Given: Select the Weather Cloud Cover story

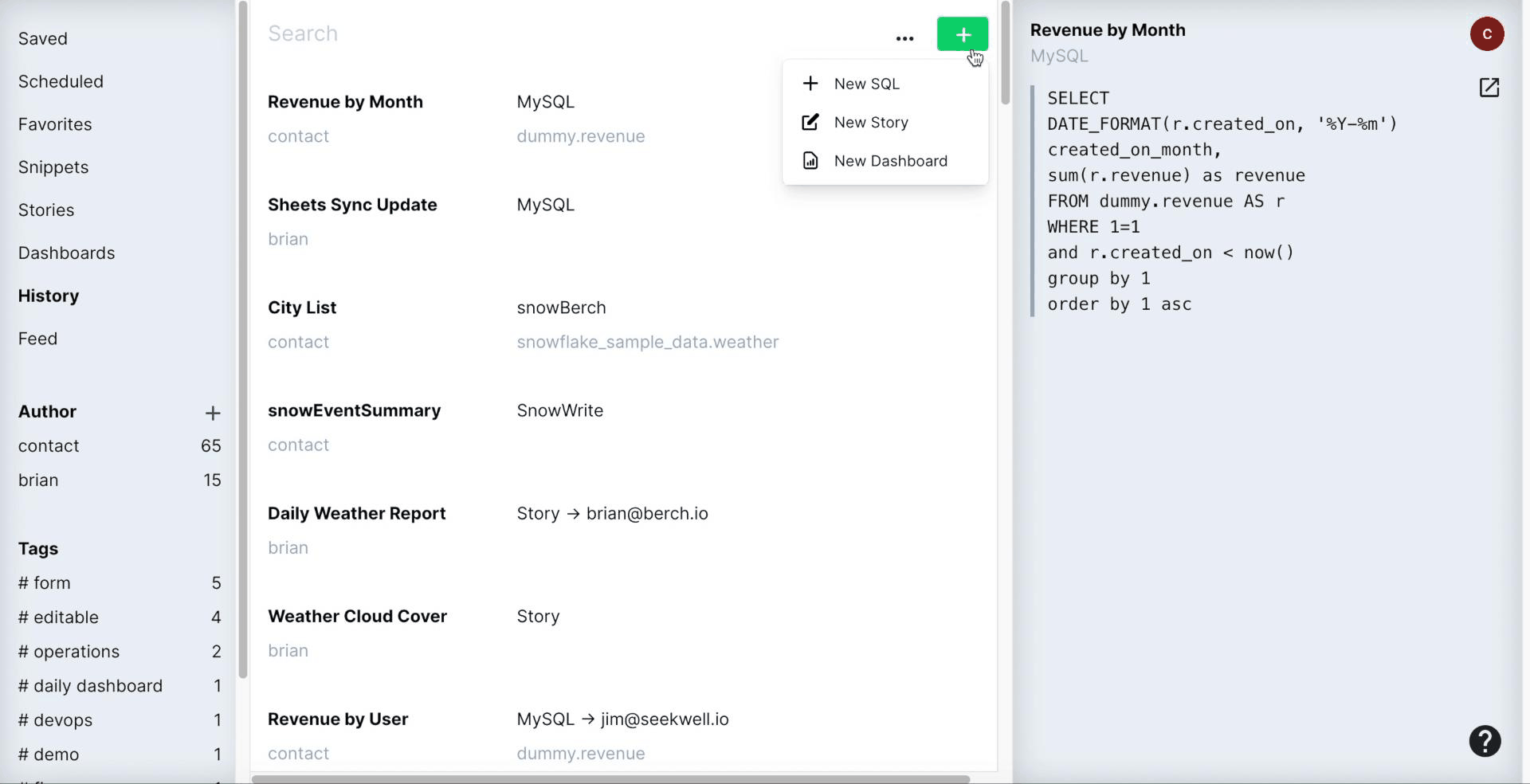Looking at the screenshot, I should (x=357, y=616).
